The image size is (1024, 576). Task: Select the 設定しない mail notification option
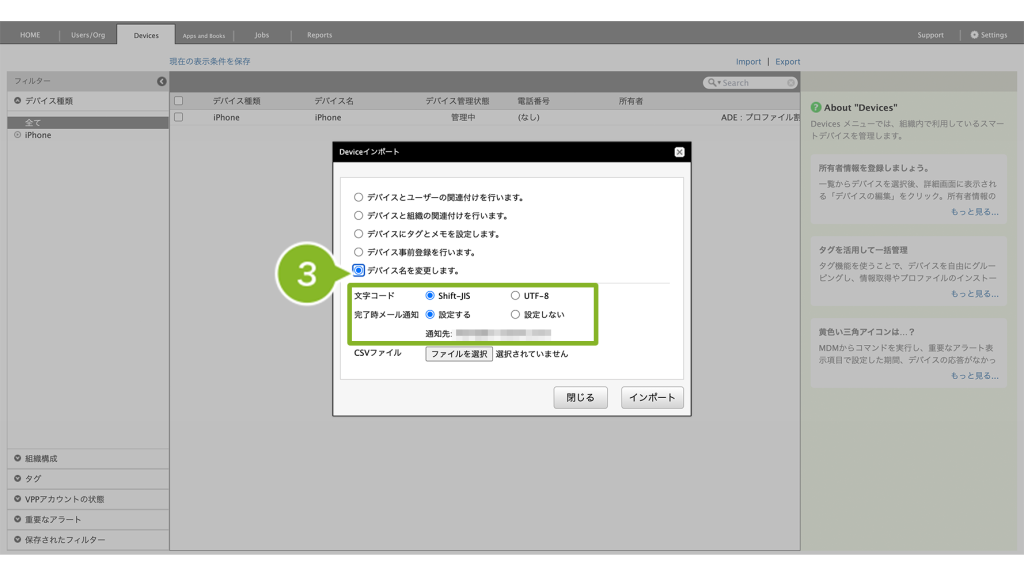[x=515, y=314]
